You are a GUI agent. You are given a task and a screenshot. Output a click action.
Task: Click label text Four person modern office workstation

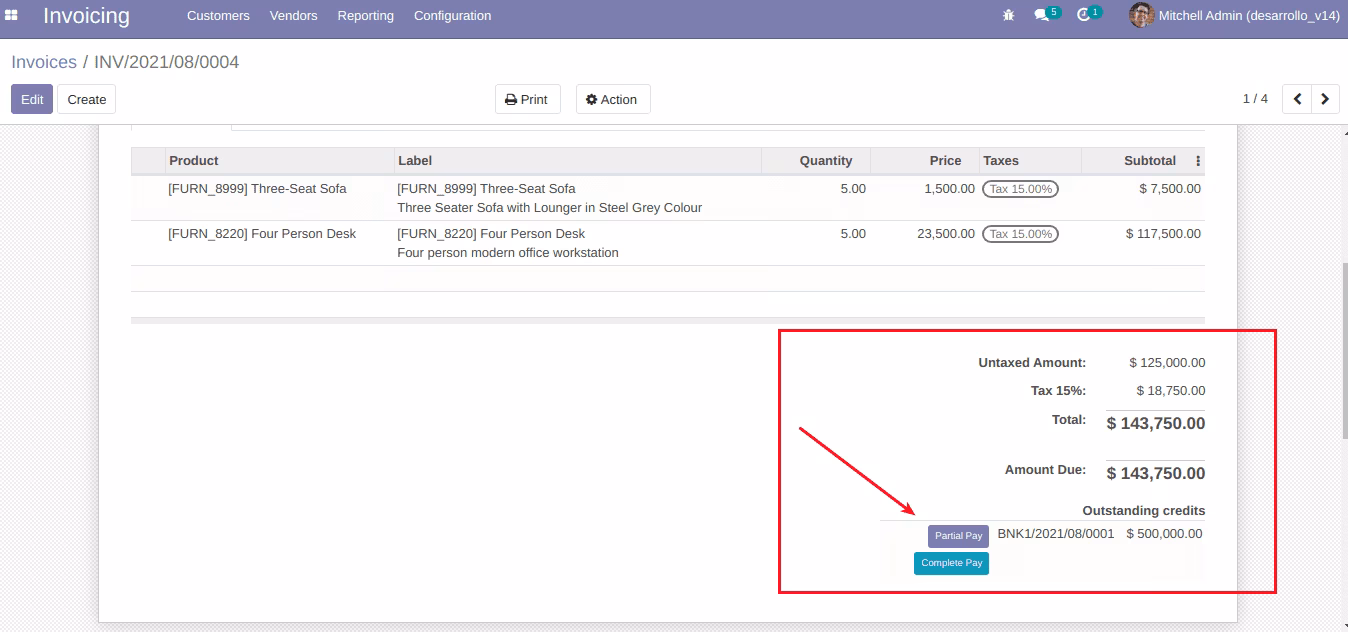click(508, 253)
